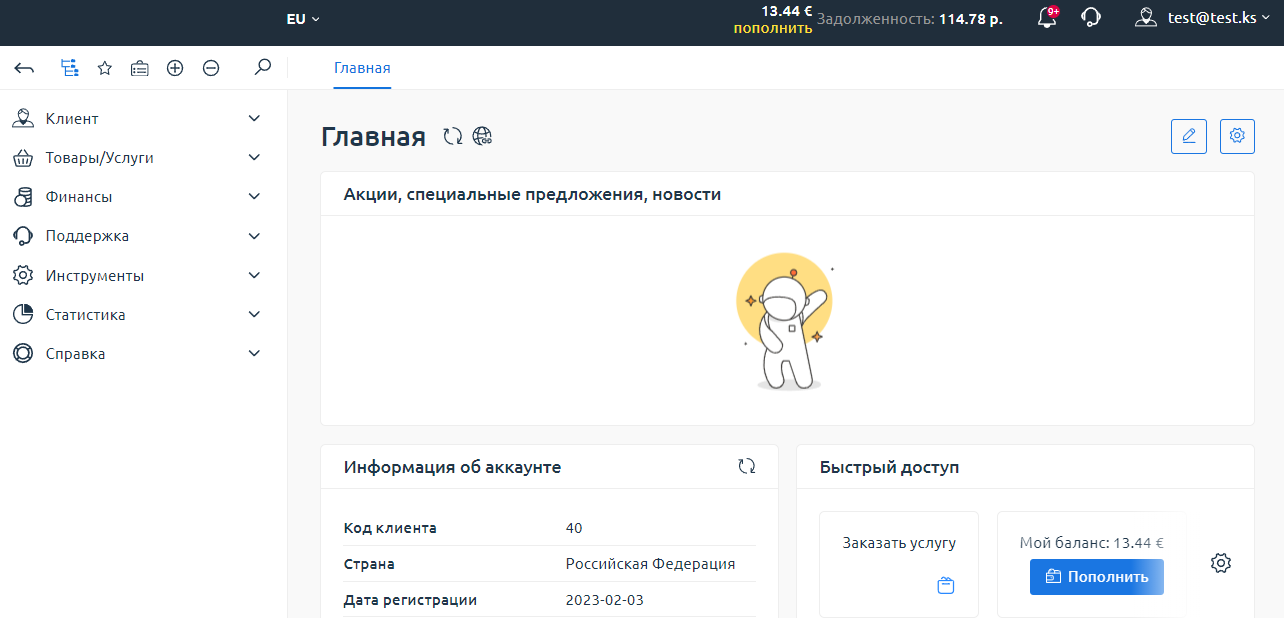Click the back arrow icon in toolbar
The width and height of the screenshot is (1284, 618).
25,68
